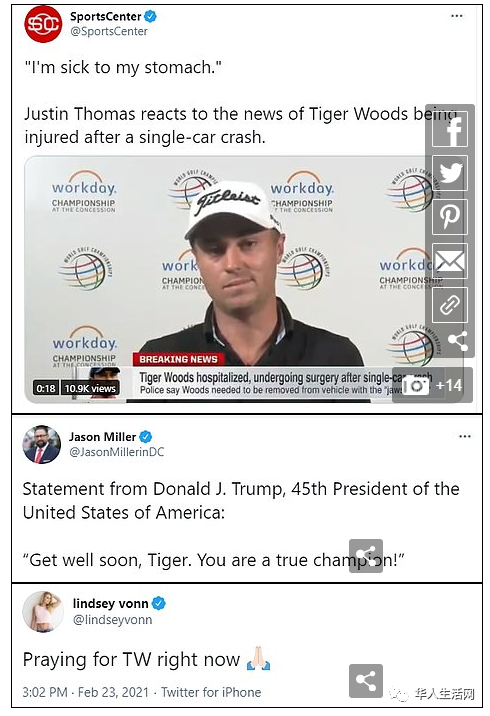Screen dimensions: 490x716
Task: Share by email envelope icon
Action: click(x=450, y=261)
